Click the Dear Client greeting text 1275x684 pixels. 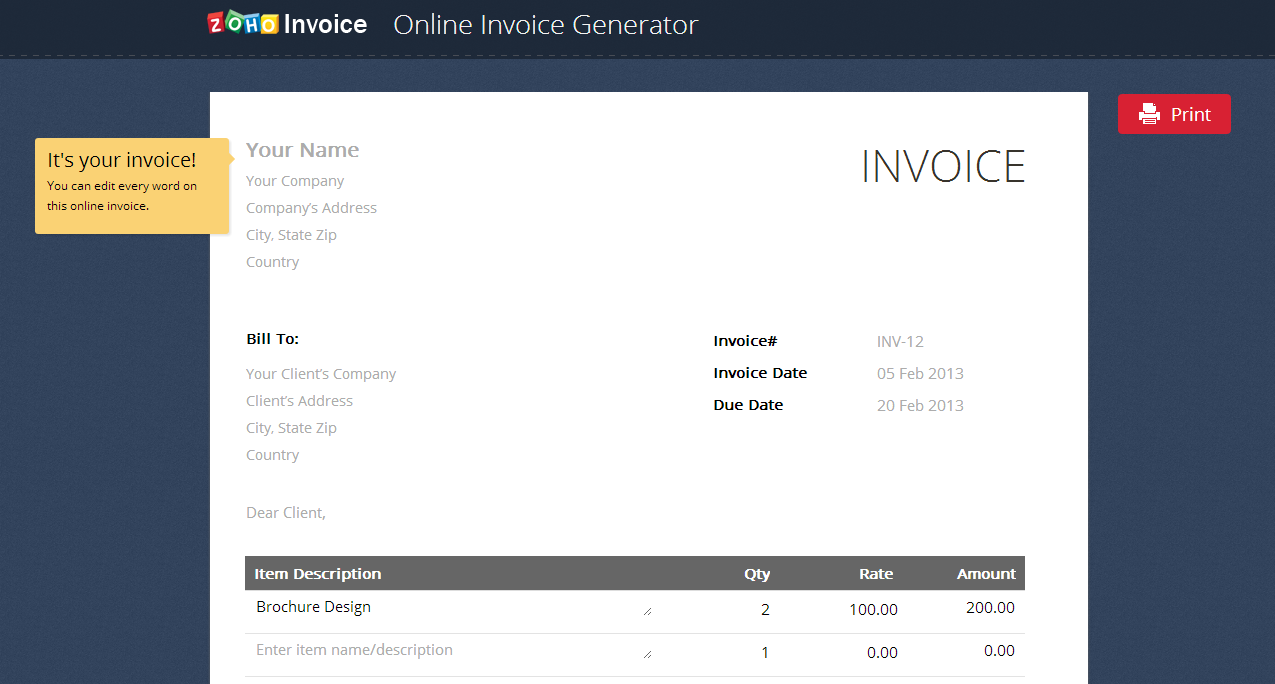(x=286, y=513)
